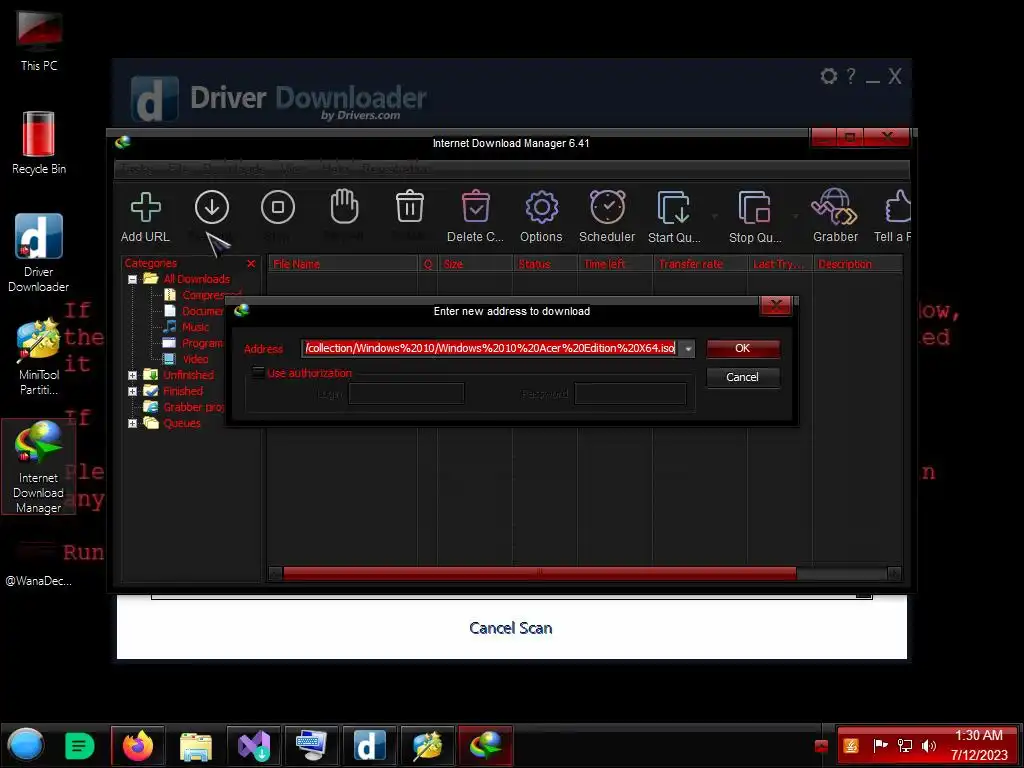Select the MiniTool Partition desktop shortcut

39,357
